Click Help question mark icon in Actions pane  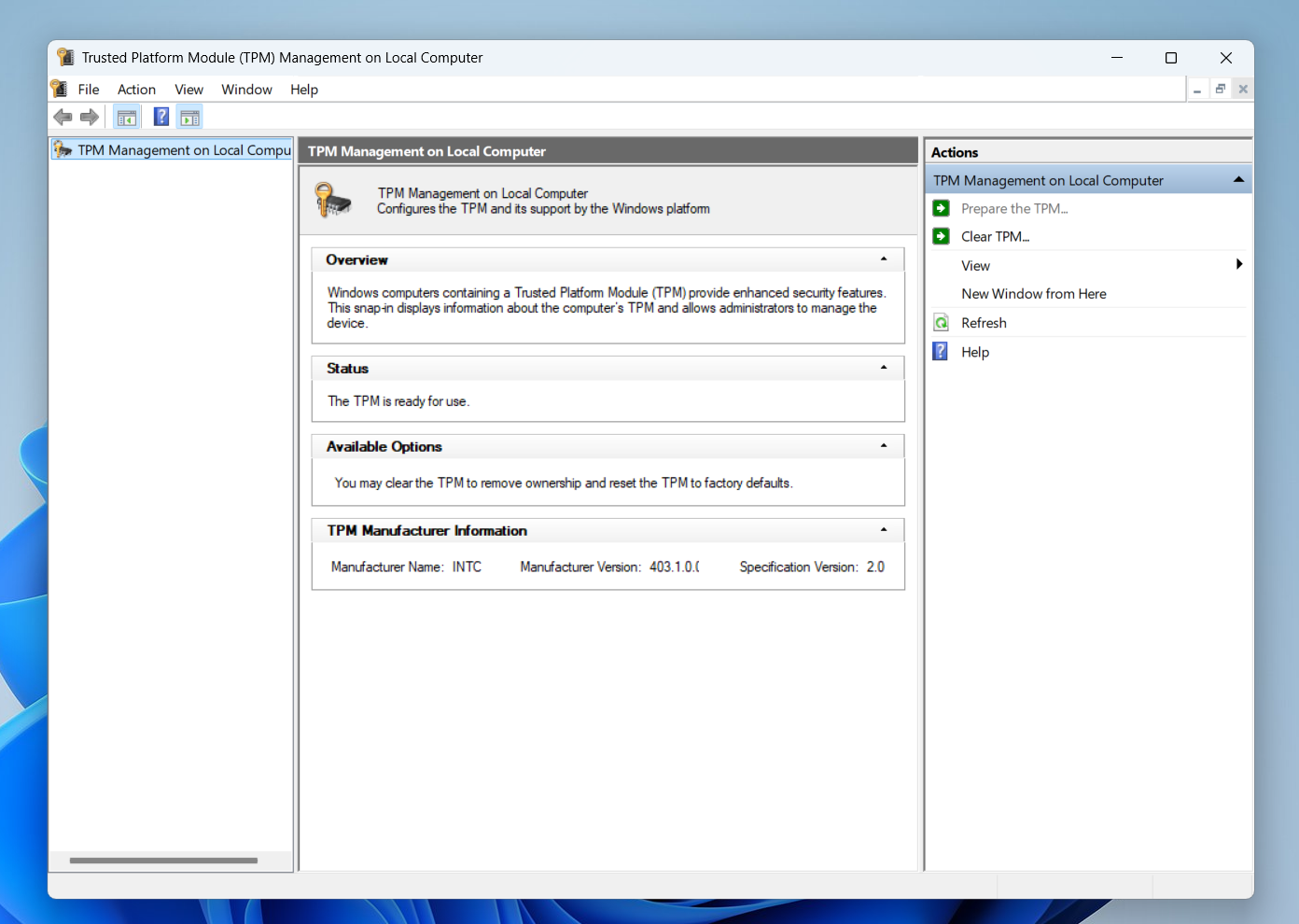942,352
